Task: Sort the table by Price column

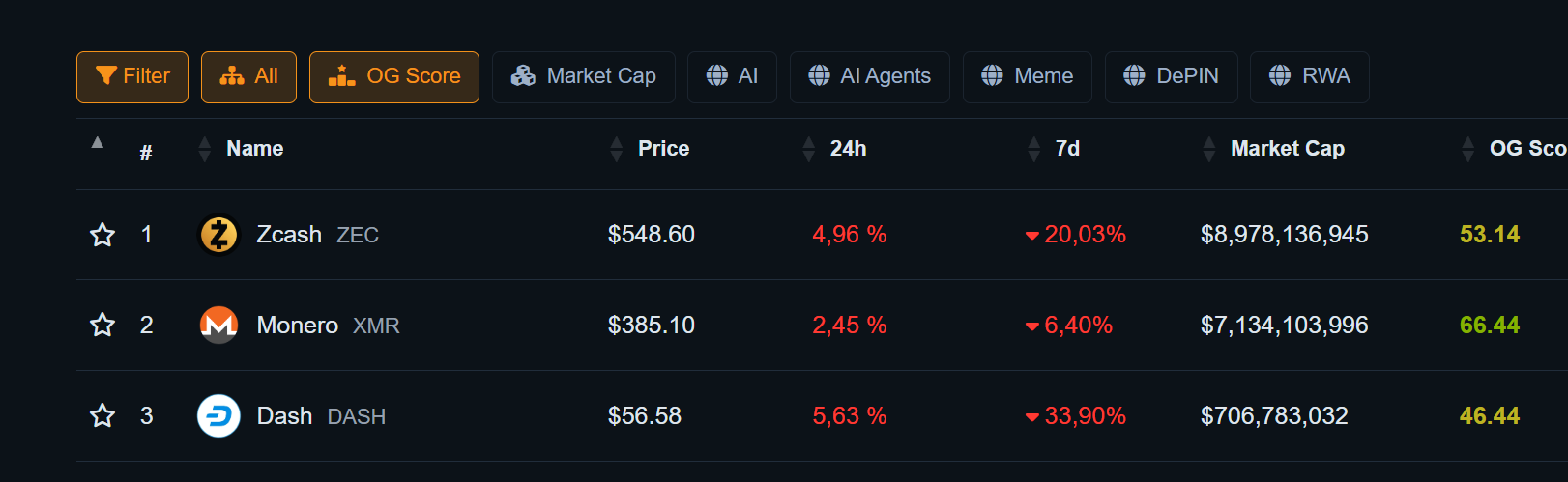Action: 663,149
